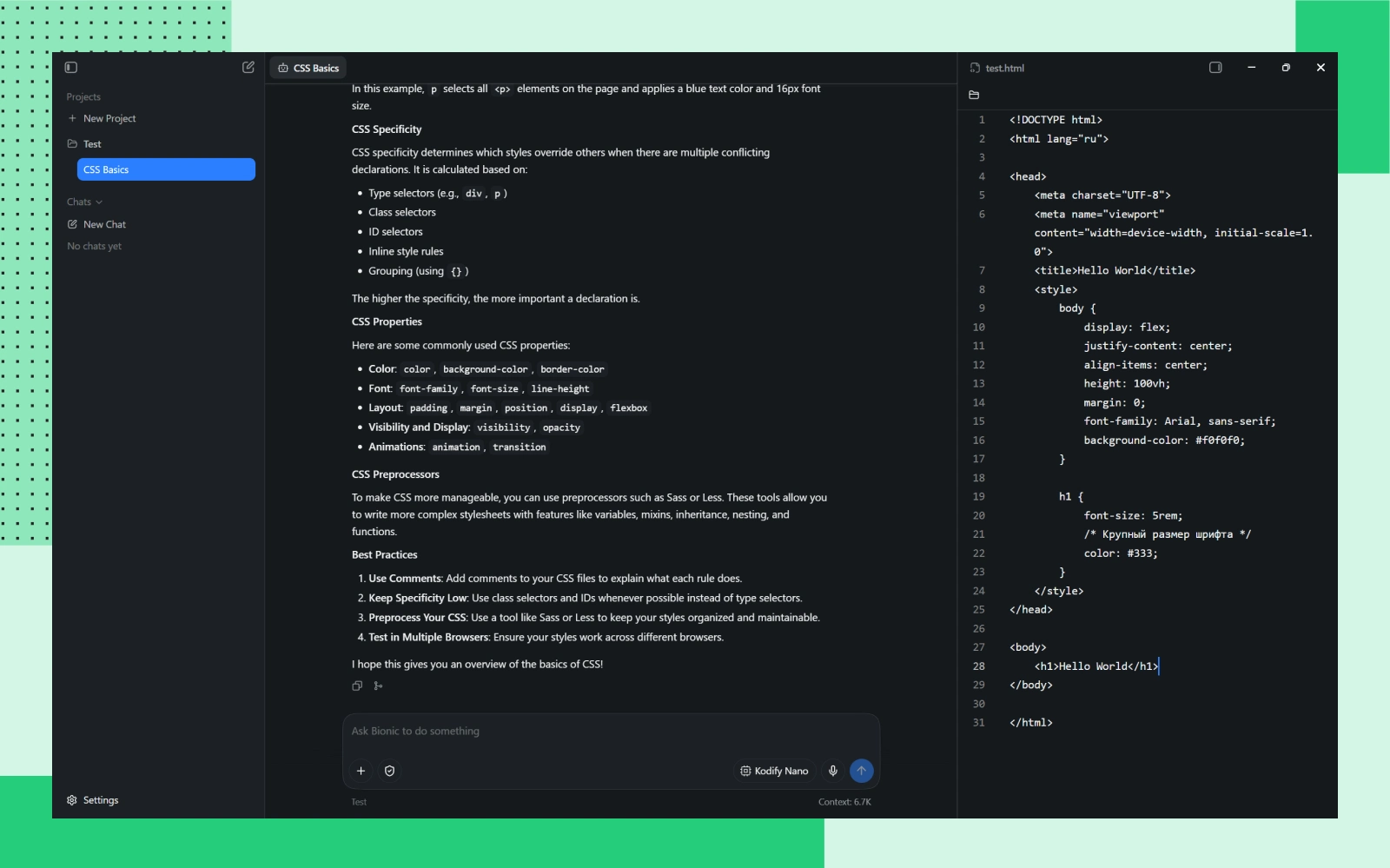Click the 'CSS Properties' heading
Image resolution: width=1390 pixels, height=868 pixels.
pyautogui.click(x=387, y=321)
